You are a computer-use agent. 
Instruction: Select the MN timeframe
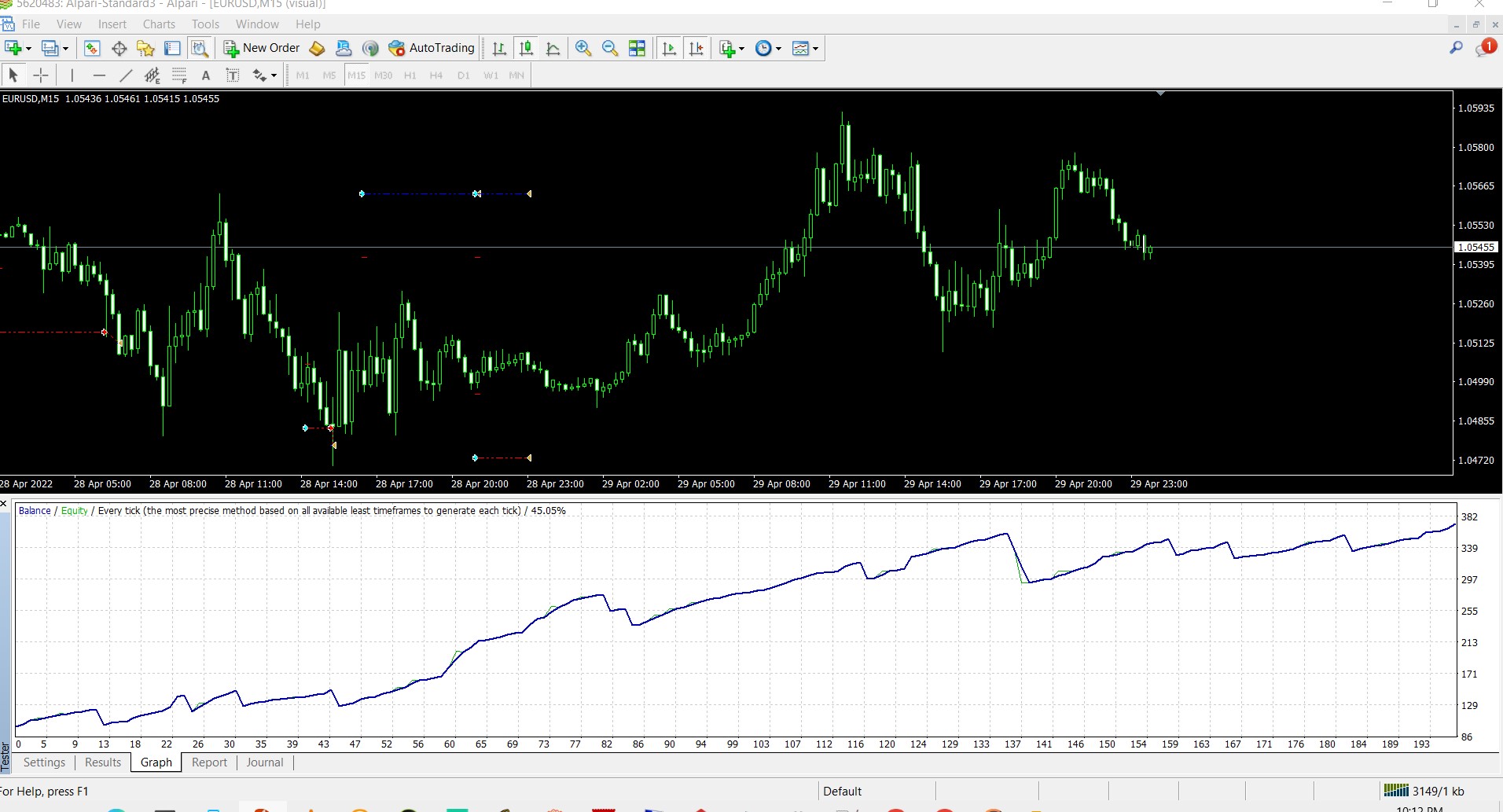(x=516, y=75)
